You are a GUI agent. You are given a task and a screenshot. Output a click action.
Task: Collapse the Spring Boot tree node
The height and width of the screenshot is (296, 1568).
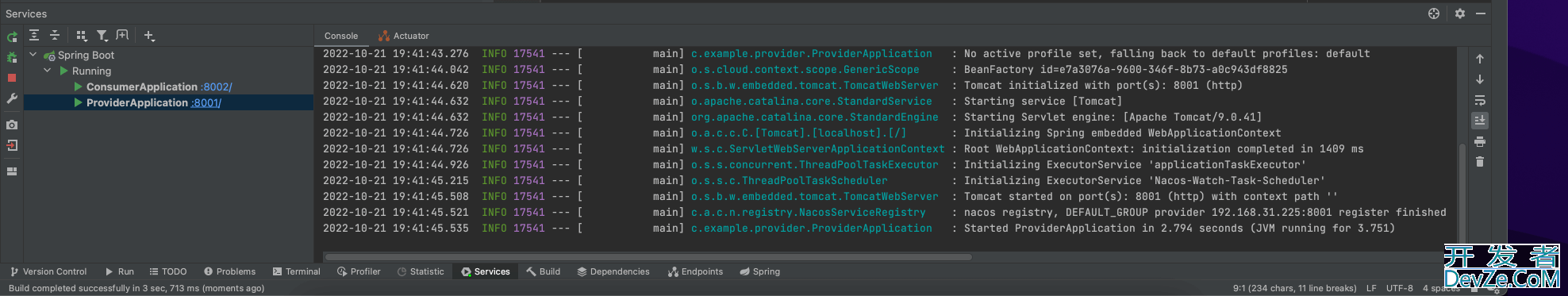[33, 55]
